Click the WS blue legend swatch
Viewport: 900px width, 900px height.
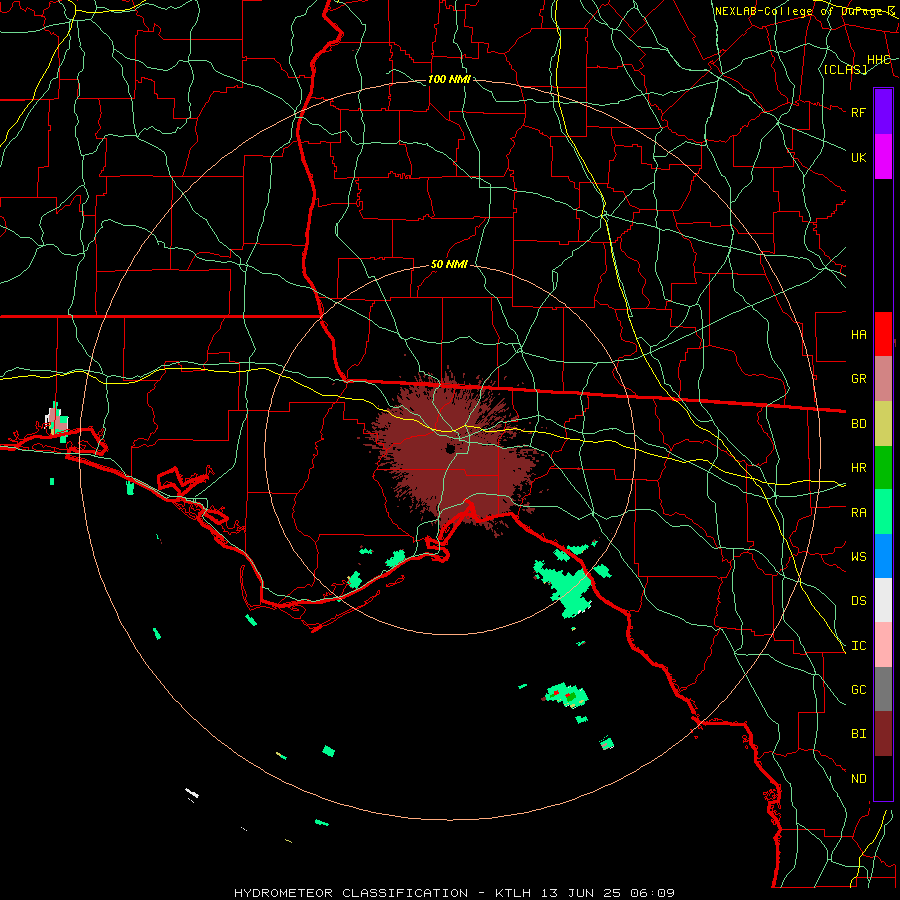coord(883,556)
